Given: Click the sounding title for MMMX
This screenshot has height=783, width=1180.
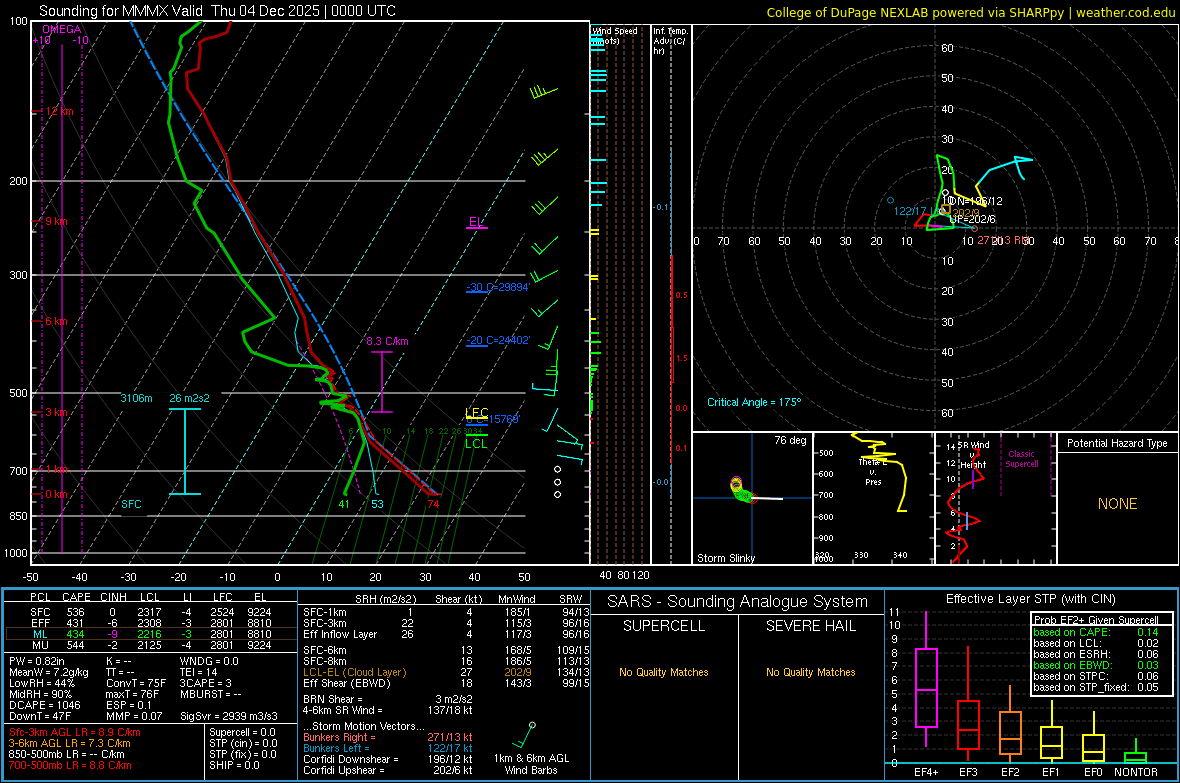Looking at the screenshot, I should (217, 11).
